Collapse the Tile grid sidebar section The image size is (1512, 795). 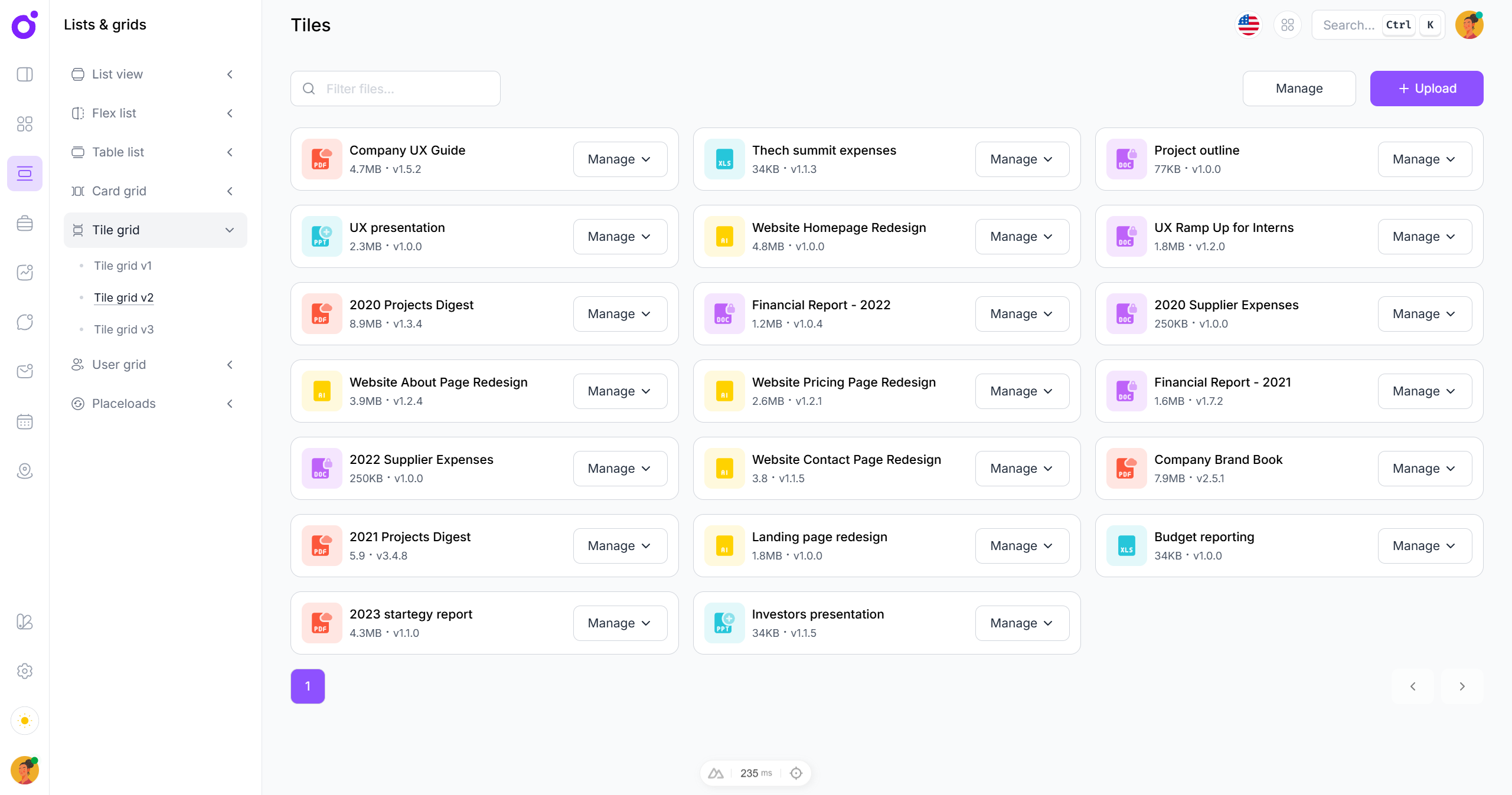tap(230, 230)
